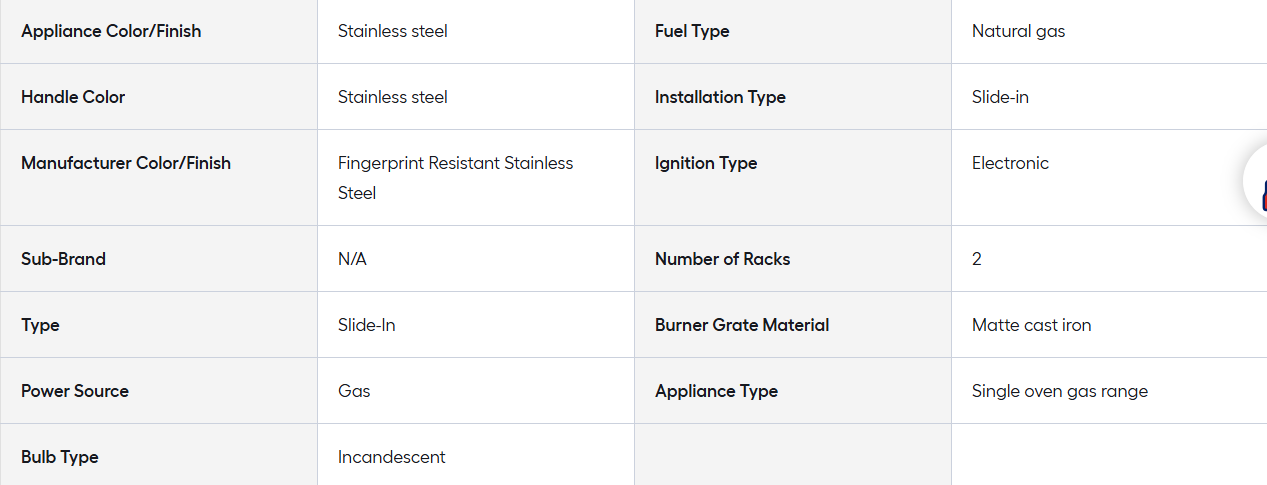Select the Natural gas value
Image resolution: width=1267 pixels, height=485 pixels.
click(1019, 31)
